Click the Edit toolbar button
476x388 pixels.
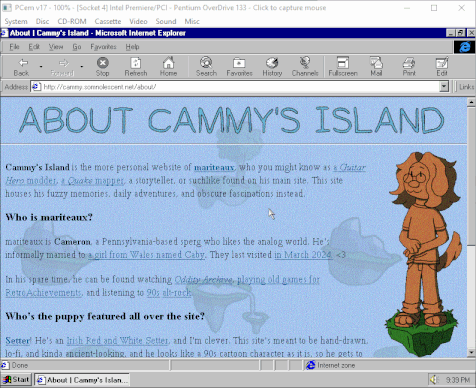pyautogui.click(x=442, y=67)
